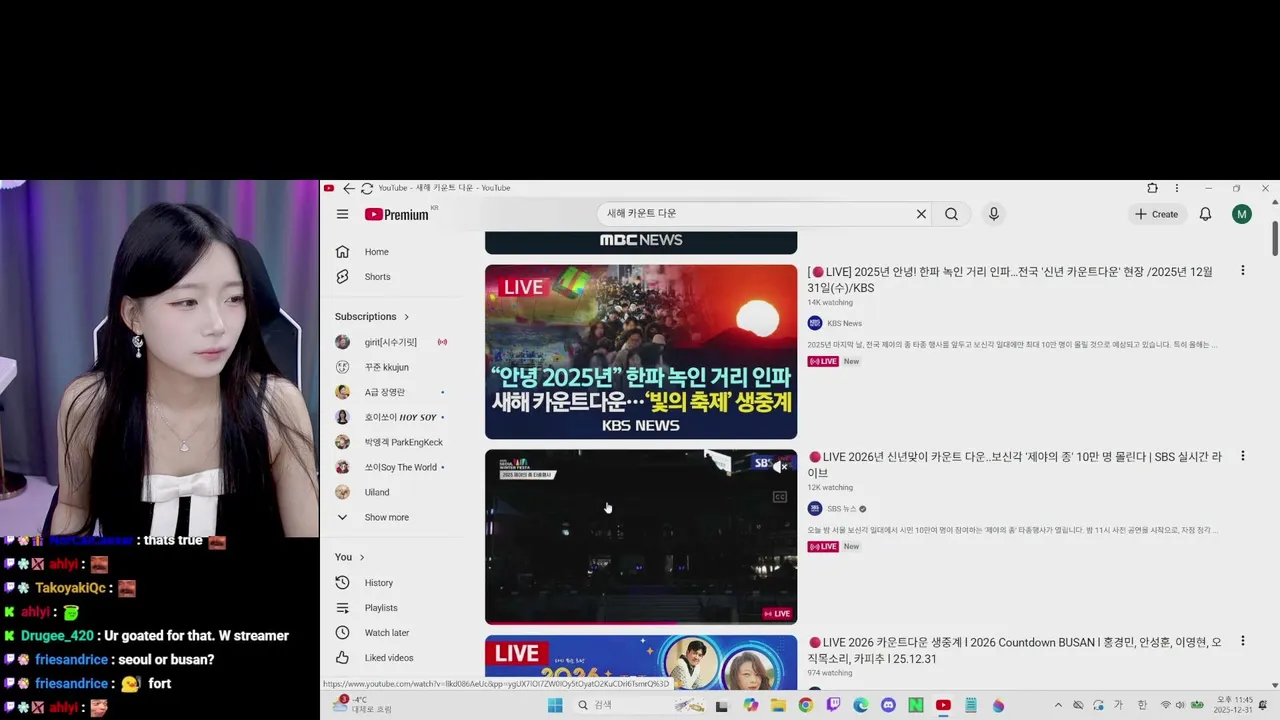Go back with the browser back arrow
This screenshot has width=1280, height=720.
click(x=349, y=188)
